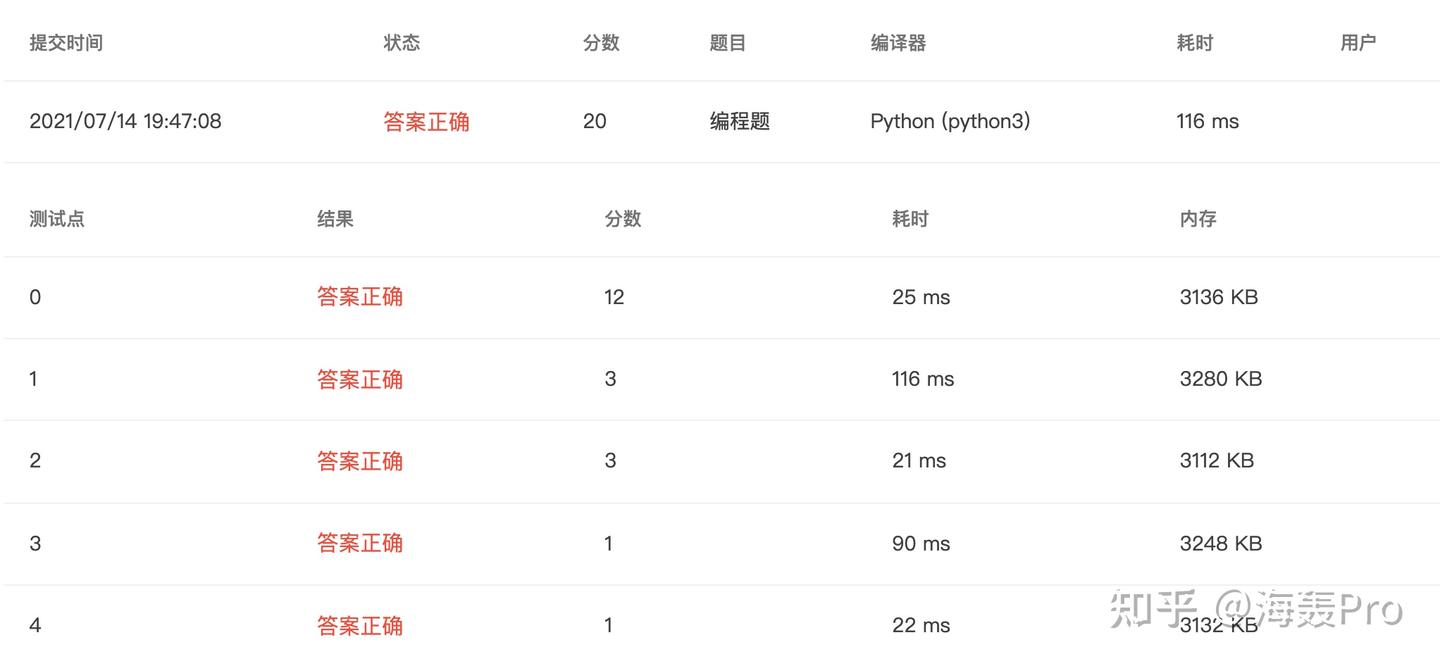Click the 结果 column header
The height and width of the screenshot is (666, 1440).
335,219
